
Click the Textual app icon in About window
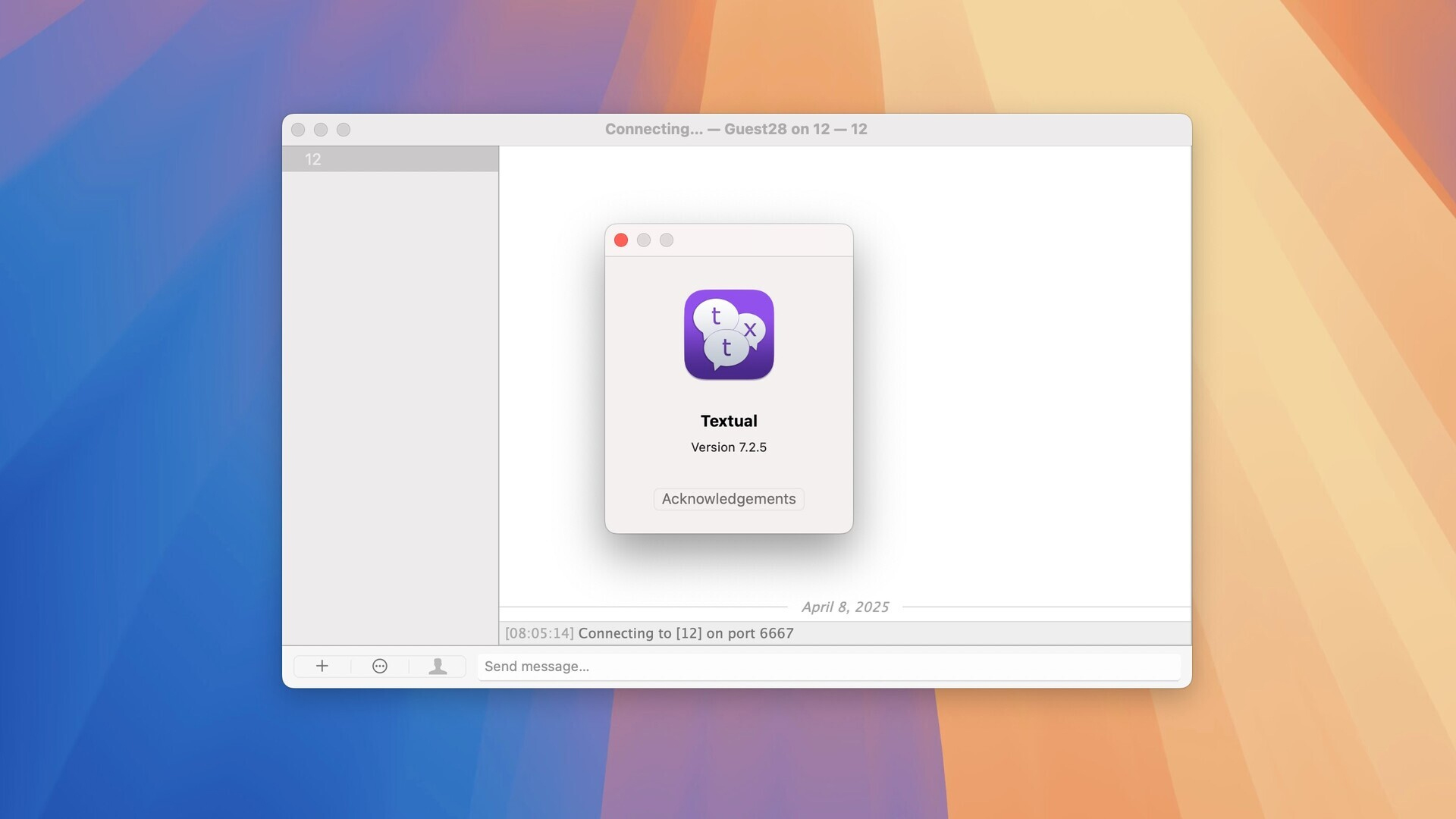tap(729, 334)
